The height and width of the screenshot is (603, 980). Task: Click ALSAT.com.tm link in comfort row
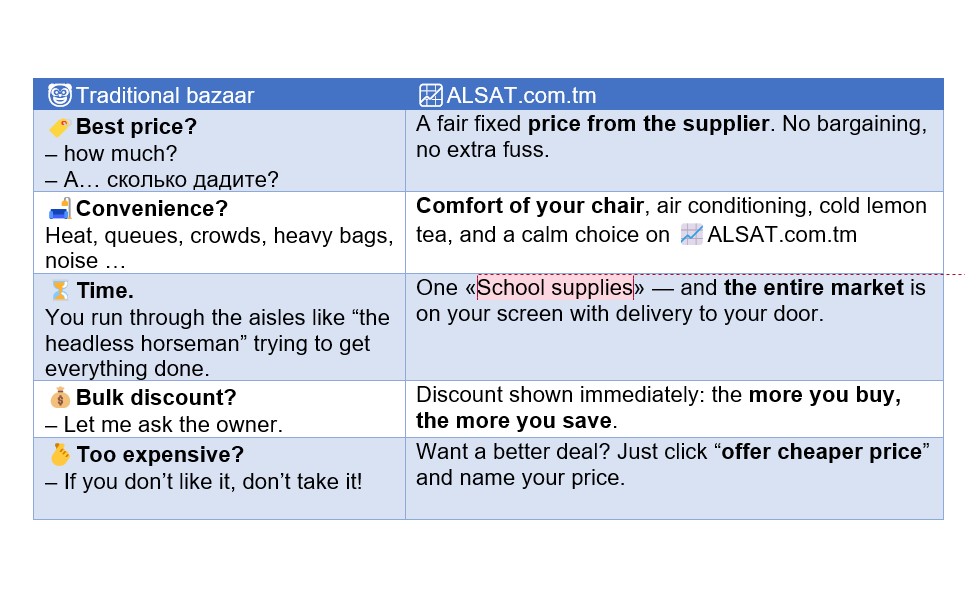point(782,235)
